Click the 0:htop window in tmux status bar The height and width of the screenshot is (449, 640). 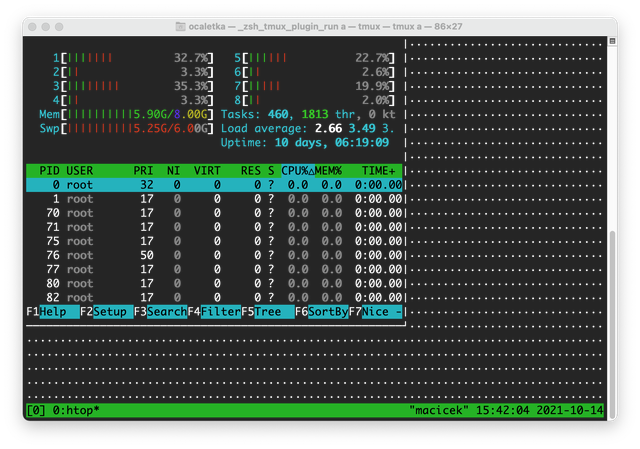[76, 410]
